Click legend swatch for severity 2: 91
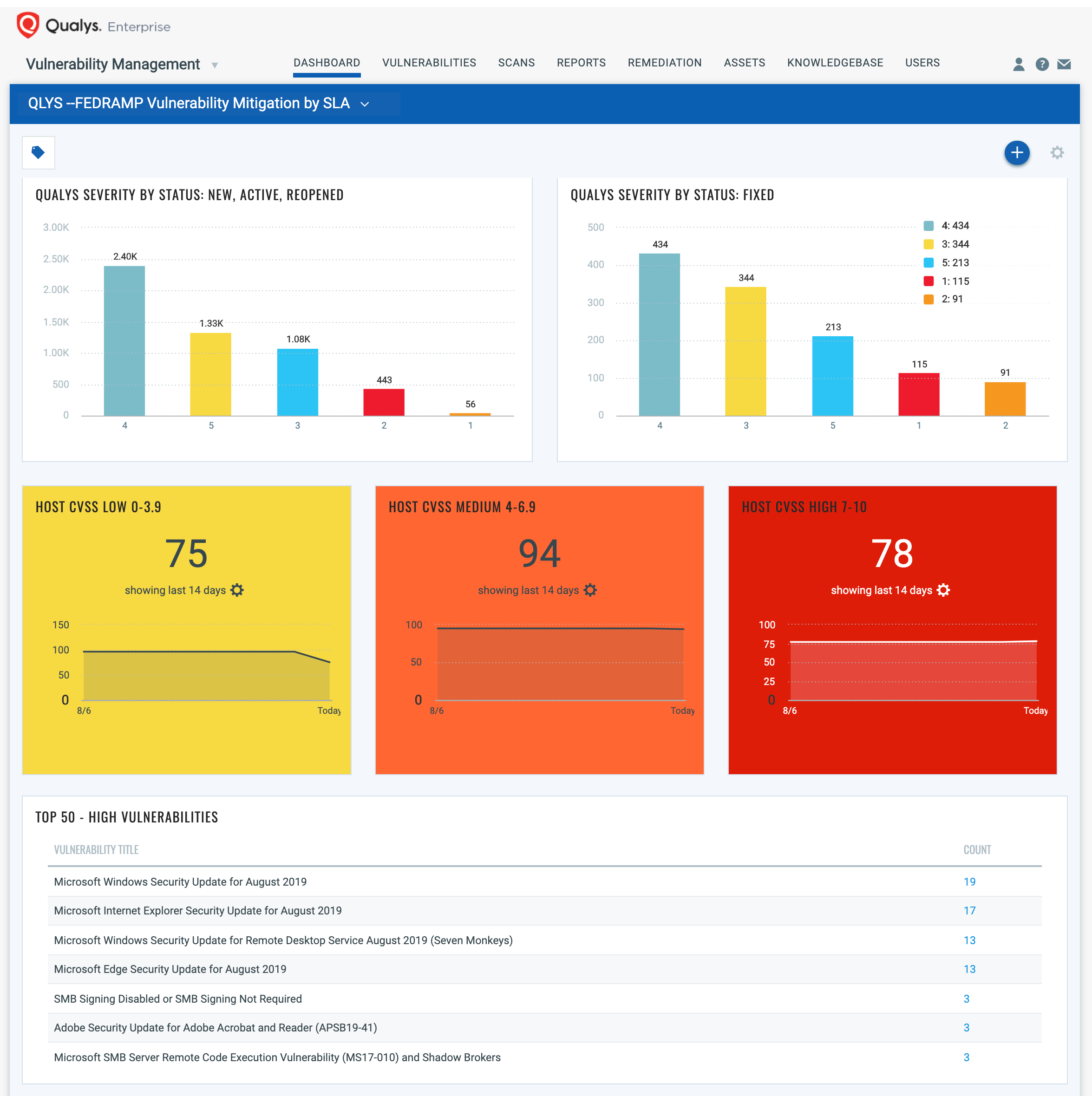Image resolution: width=1092 pixels, height=1096 pixels. click(929, 299)
